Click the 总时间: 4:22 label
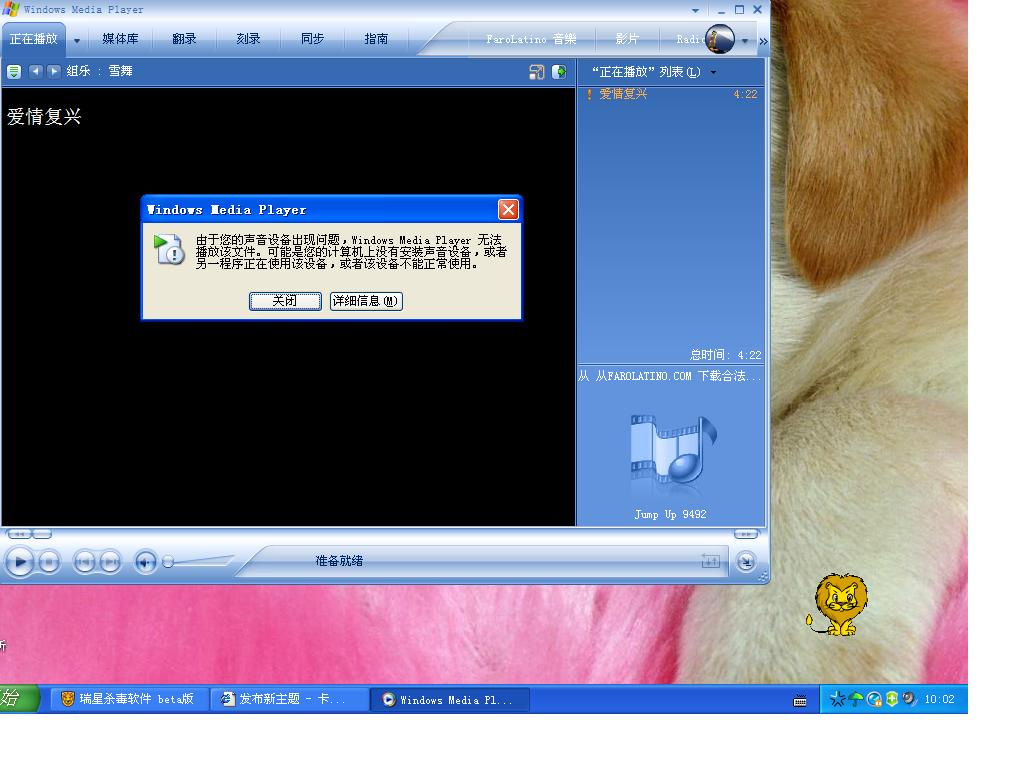This screenshot has width=1024, height=768. [x=725, y=355]
